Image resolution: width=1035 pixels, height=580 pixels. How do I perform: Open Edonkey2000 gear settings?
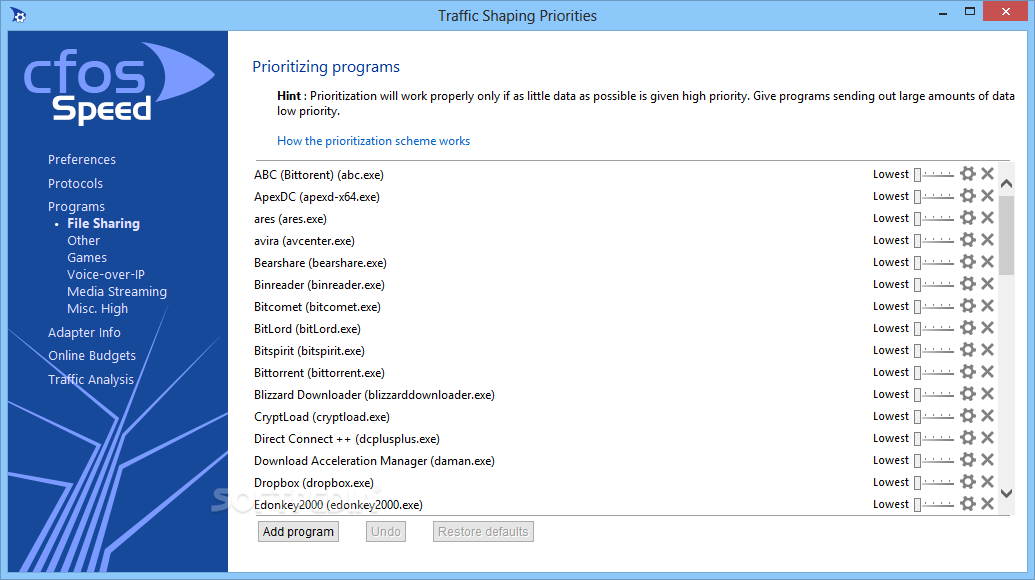tap(968, 503)
